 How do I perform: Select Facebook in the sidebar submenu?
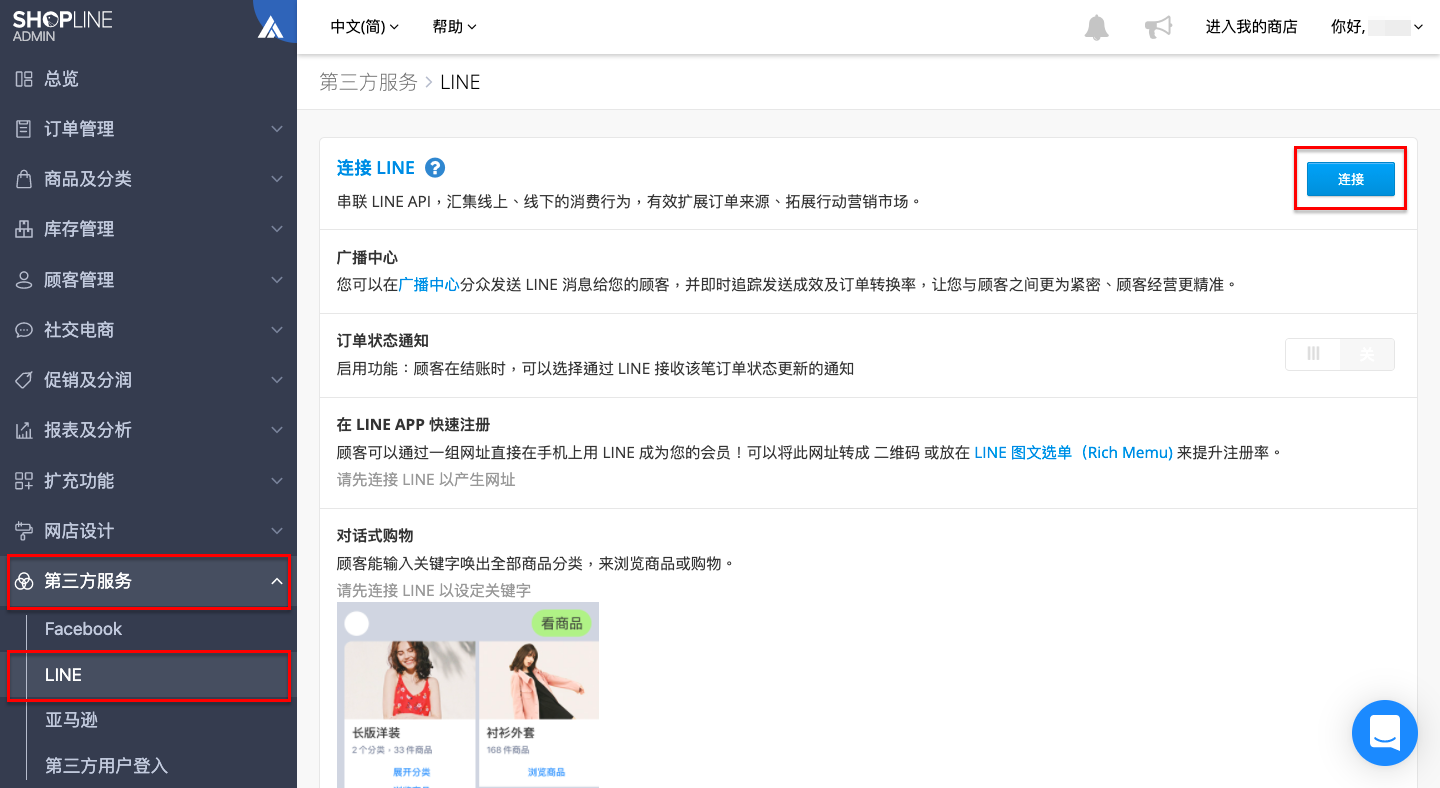pyautogui.click(x=83, y=629)
